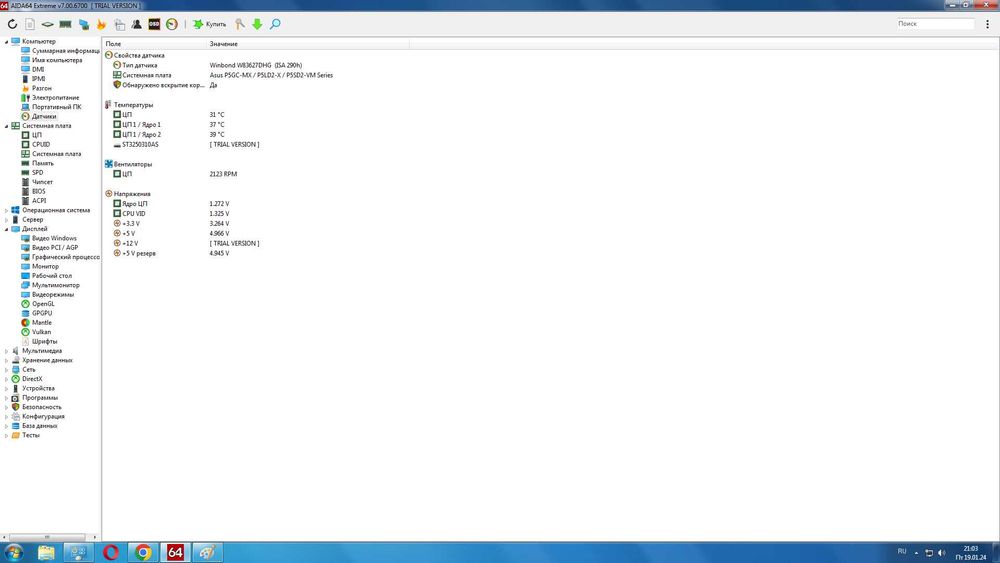Click the taskbar volume icon

[x=941, y=553]
